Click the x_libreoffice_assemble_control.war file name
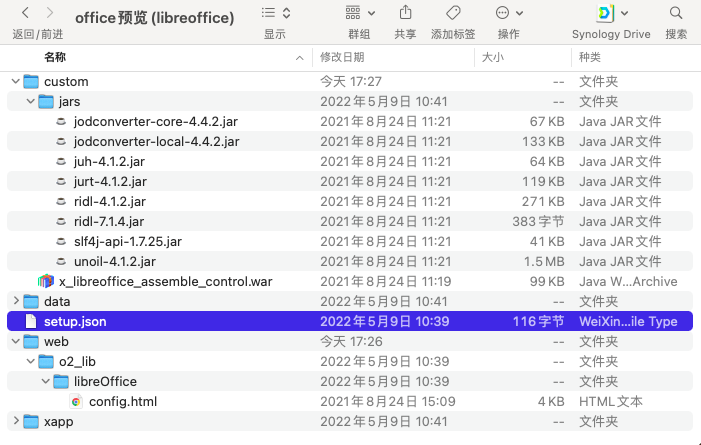 pos(166,282)
